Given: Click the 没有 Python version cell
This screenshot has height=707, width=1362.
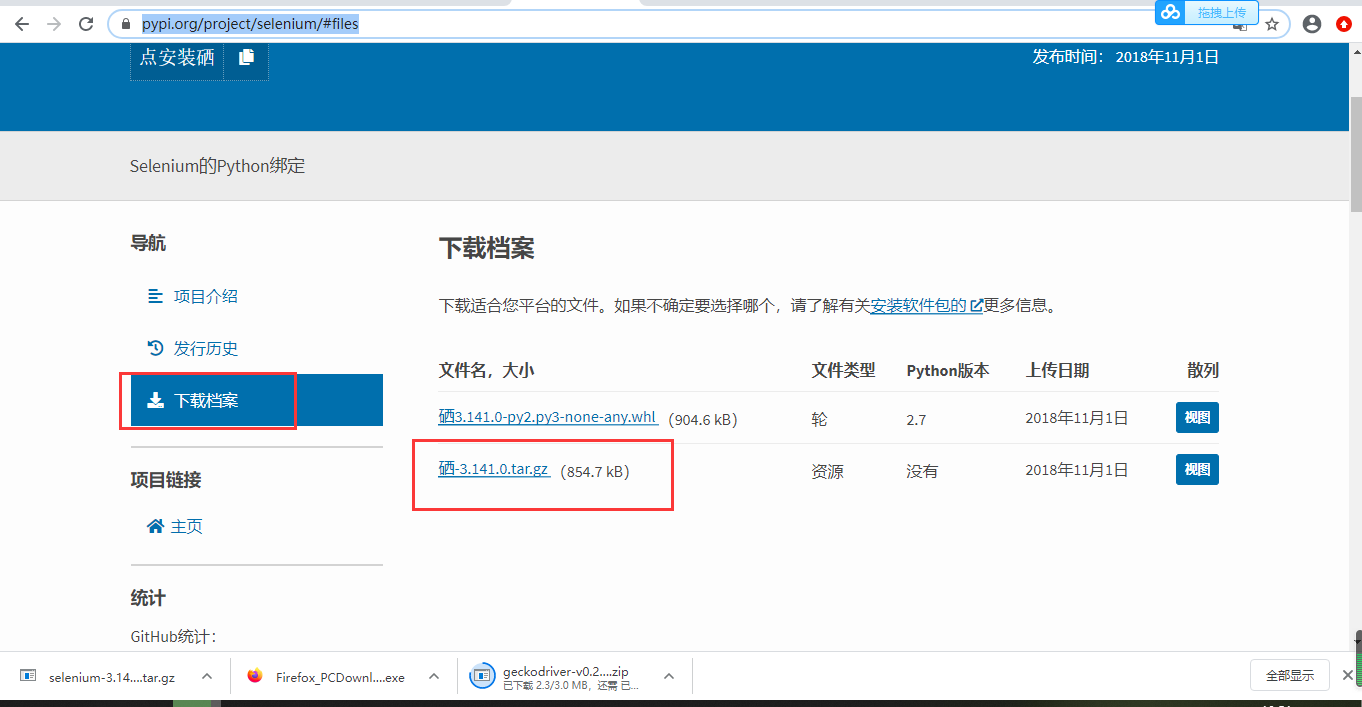Looking at the screenshot, I should (922, 471).
